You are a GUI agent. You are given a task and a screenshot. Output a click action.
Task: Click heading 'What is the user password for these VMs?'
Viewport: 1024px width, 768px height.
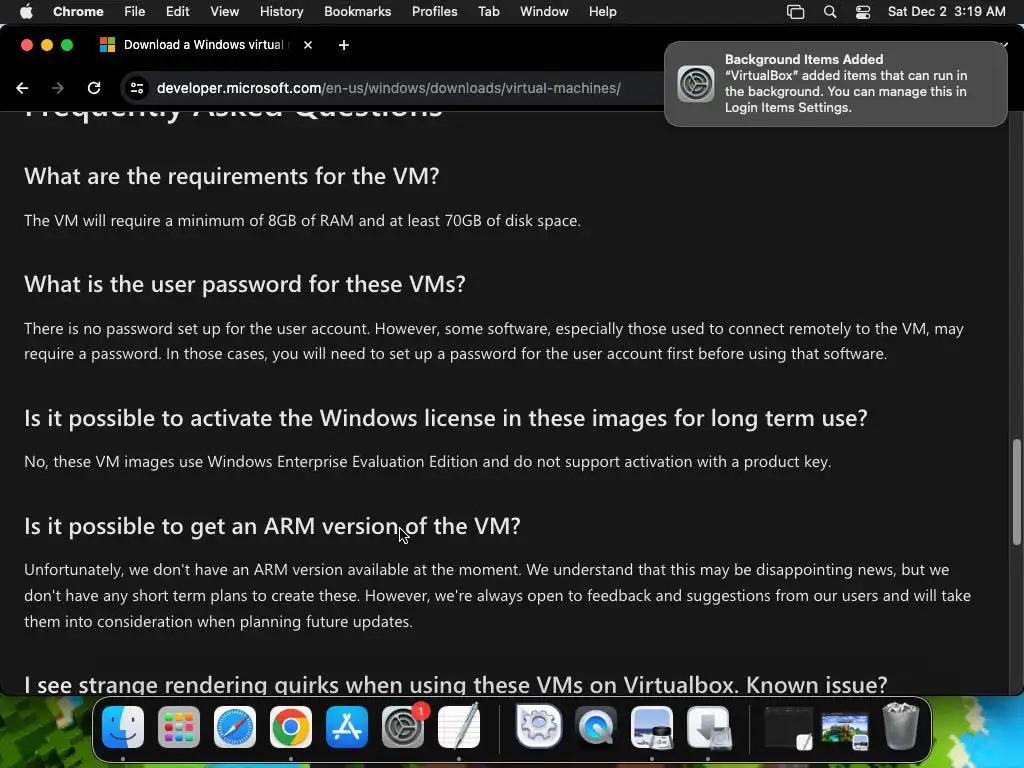pyautogui.click(x=245, y=284)
